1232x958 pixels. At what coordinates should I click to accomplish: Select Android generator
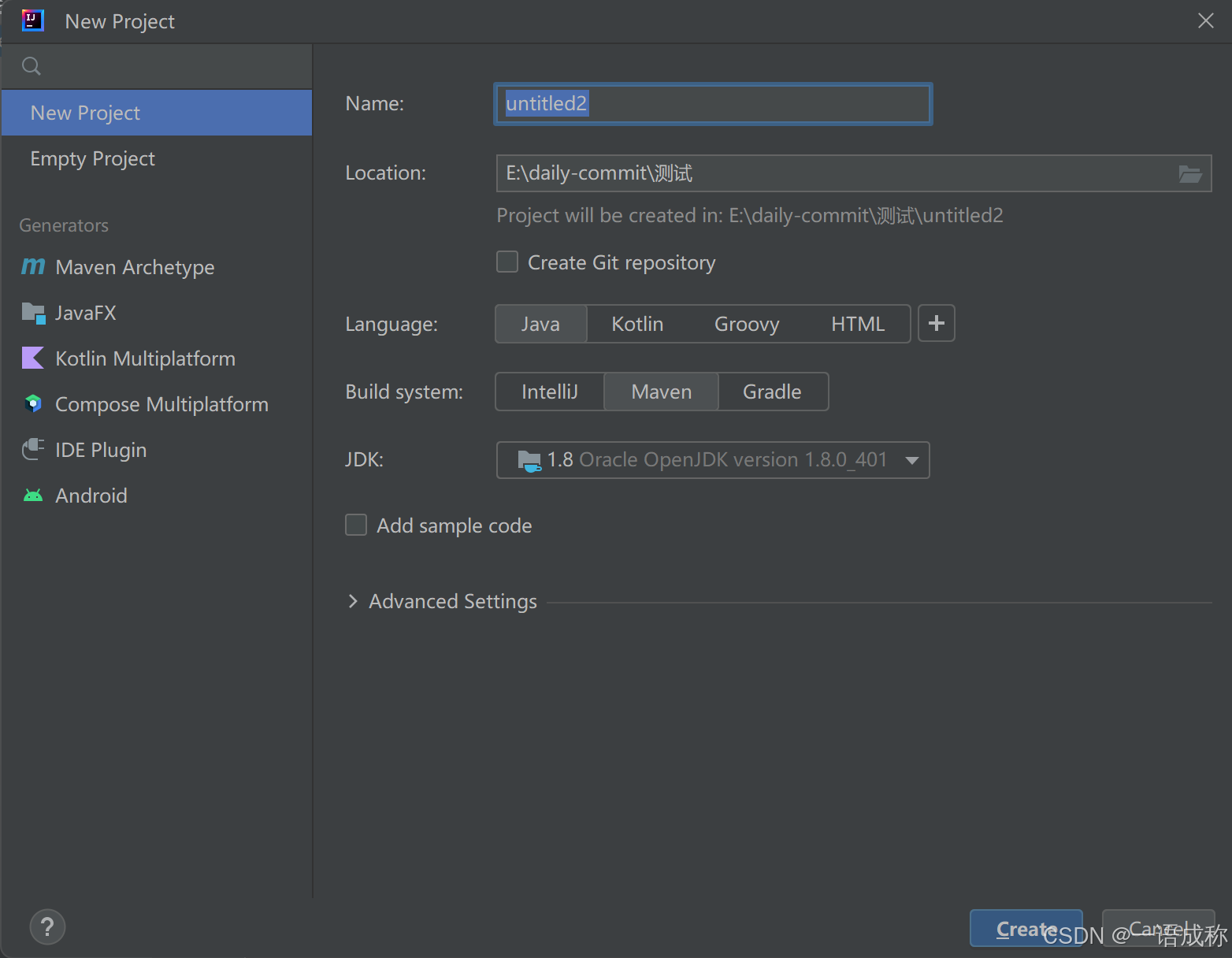[157, 496]
